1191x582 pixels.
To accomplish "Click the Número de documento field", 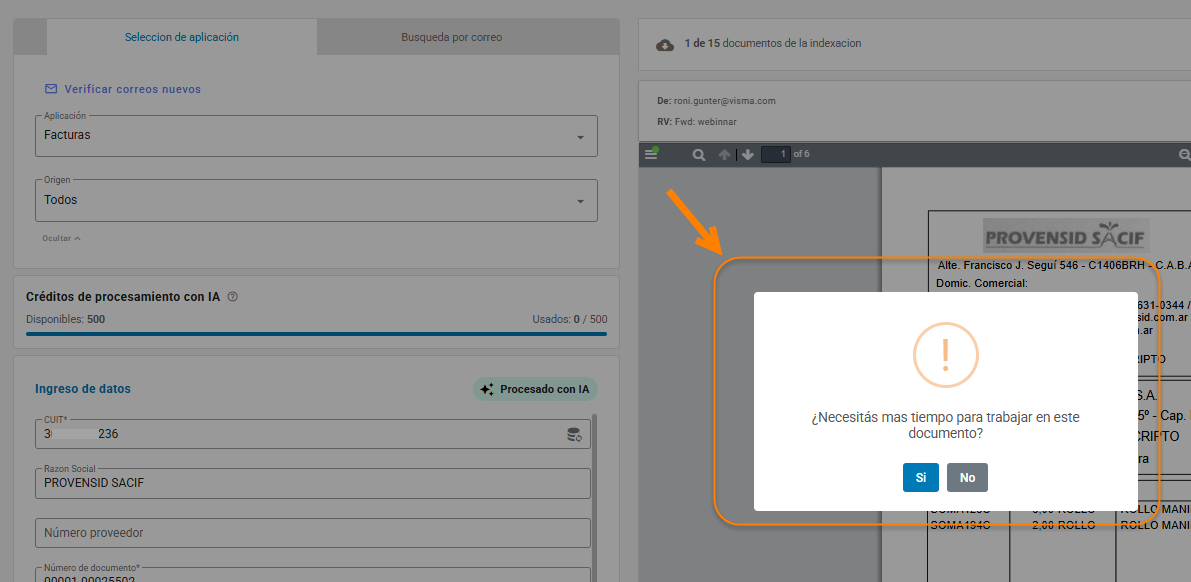I will point(312,575).
